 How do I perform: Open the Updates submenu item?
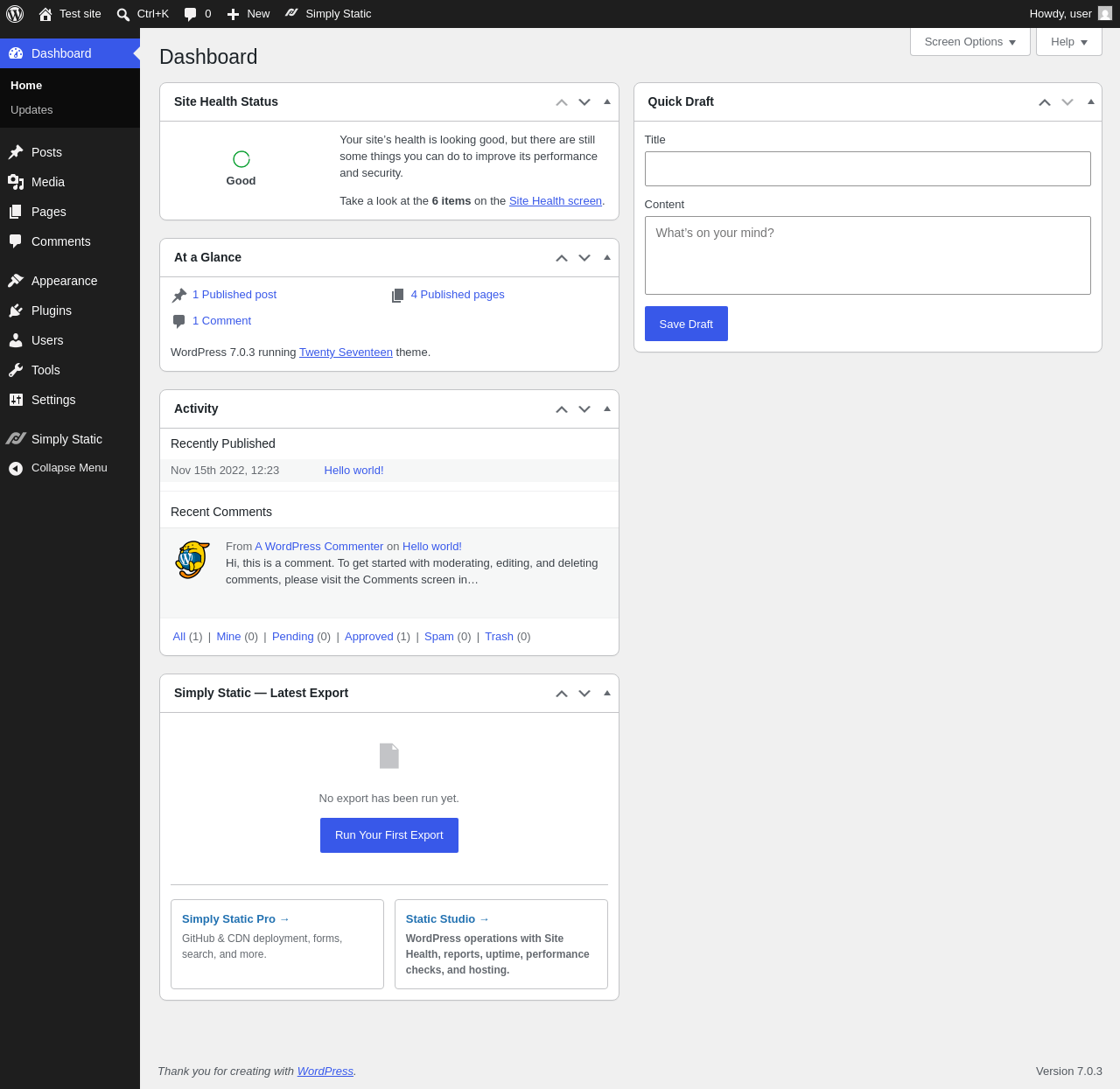pos(31,110)
